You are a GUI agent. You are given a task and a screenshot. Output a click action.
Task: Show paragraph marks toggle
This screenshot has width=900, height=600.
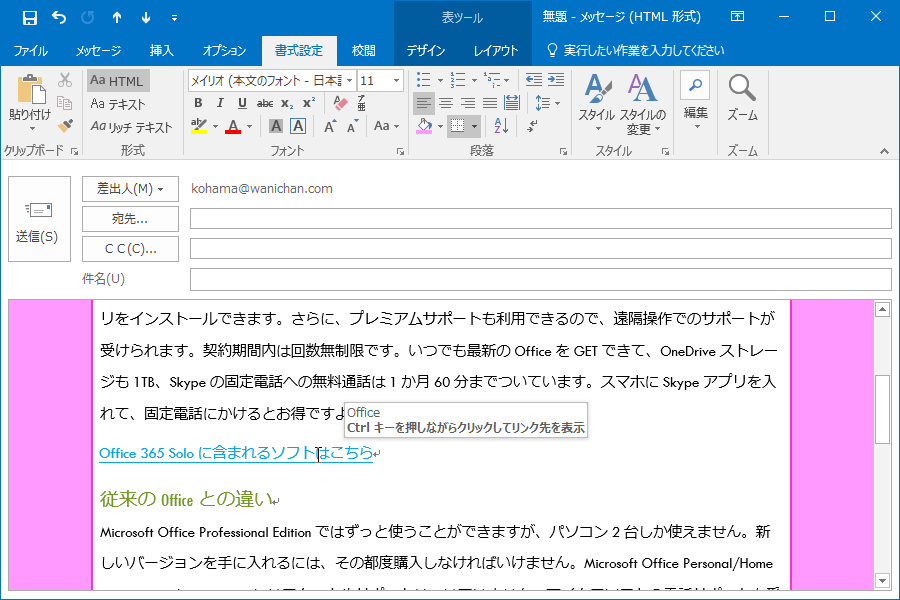(x=533, y=126)
